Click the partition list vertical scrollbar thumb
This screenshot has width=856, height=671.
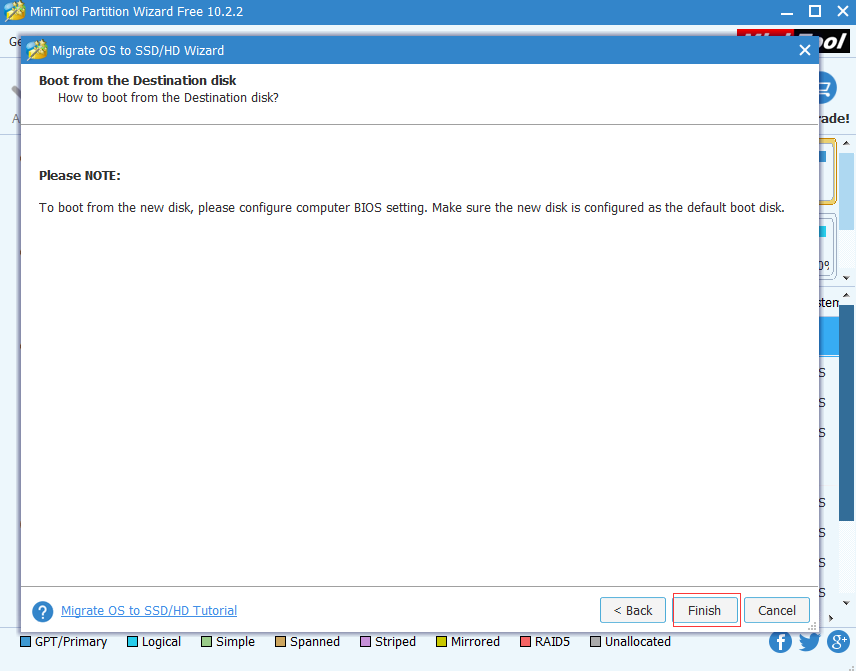pos(846,412)
